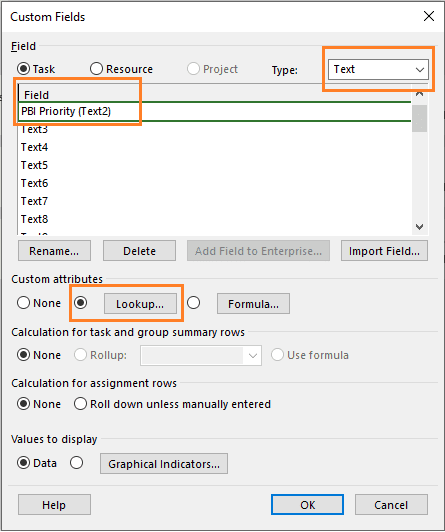Viewport: 445px width, 532px height.
Task: Open the Type dropdown showing Text
Action: pyautogui.click(x=378, y=70)
